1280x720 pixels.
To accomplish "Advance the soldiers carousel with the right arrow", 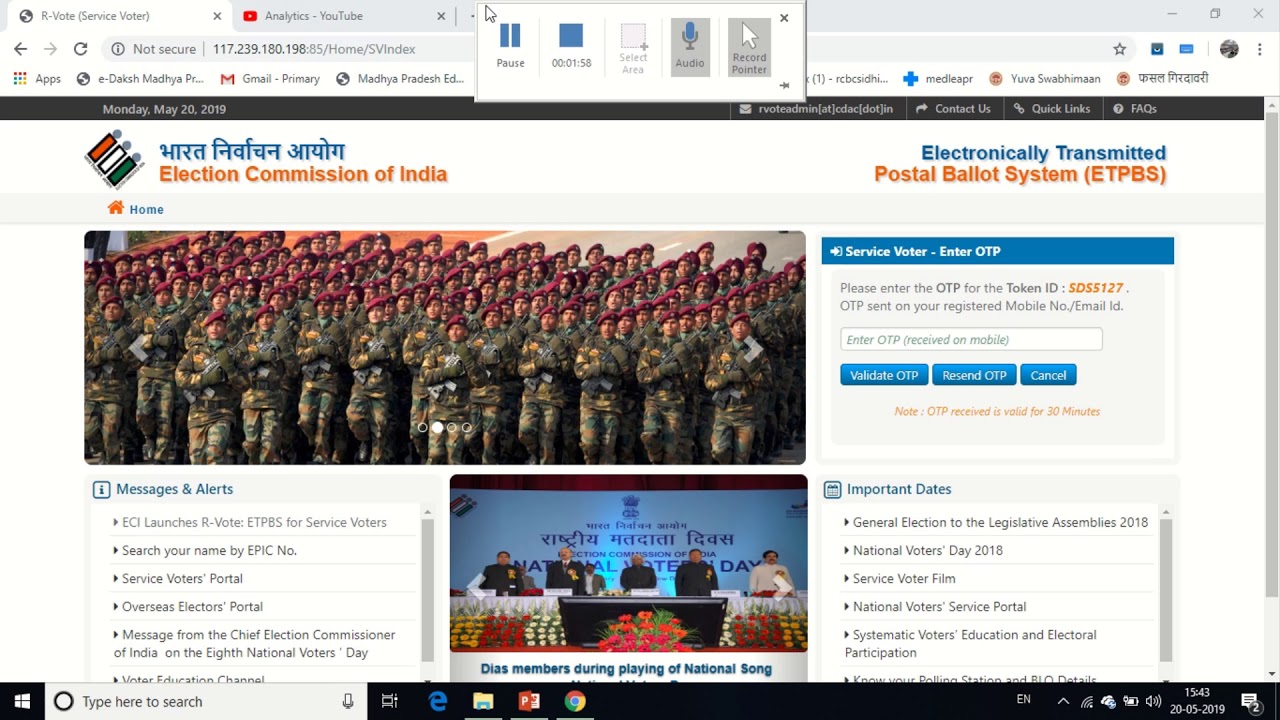I will click(752, 348).
